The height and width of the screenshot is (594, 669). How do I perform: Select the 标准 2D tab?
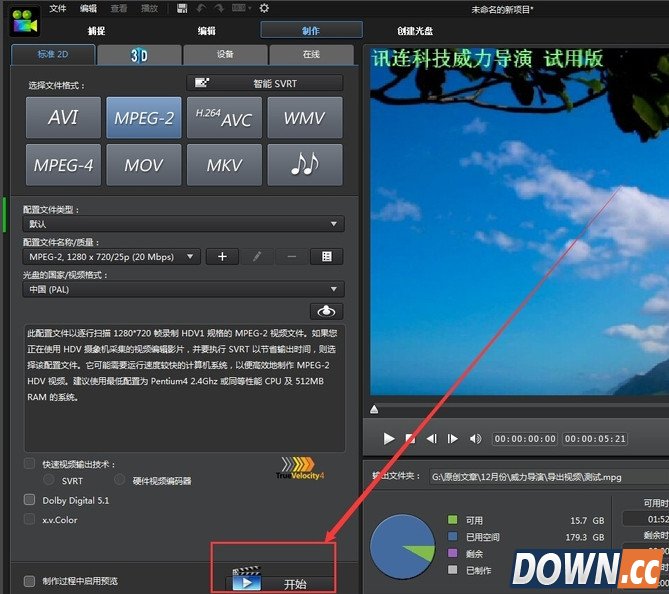click(x=53, y=55)
